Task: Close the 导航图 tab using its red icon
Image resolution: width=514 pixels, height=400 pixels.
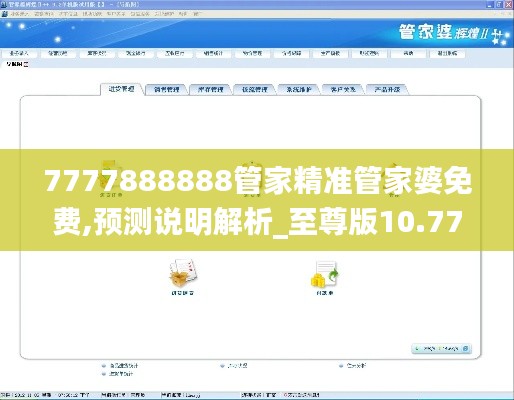Action: [26, 64]
